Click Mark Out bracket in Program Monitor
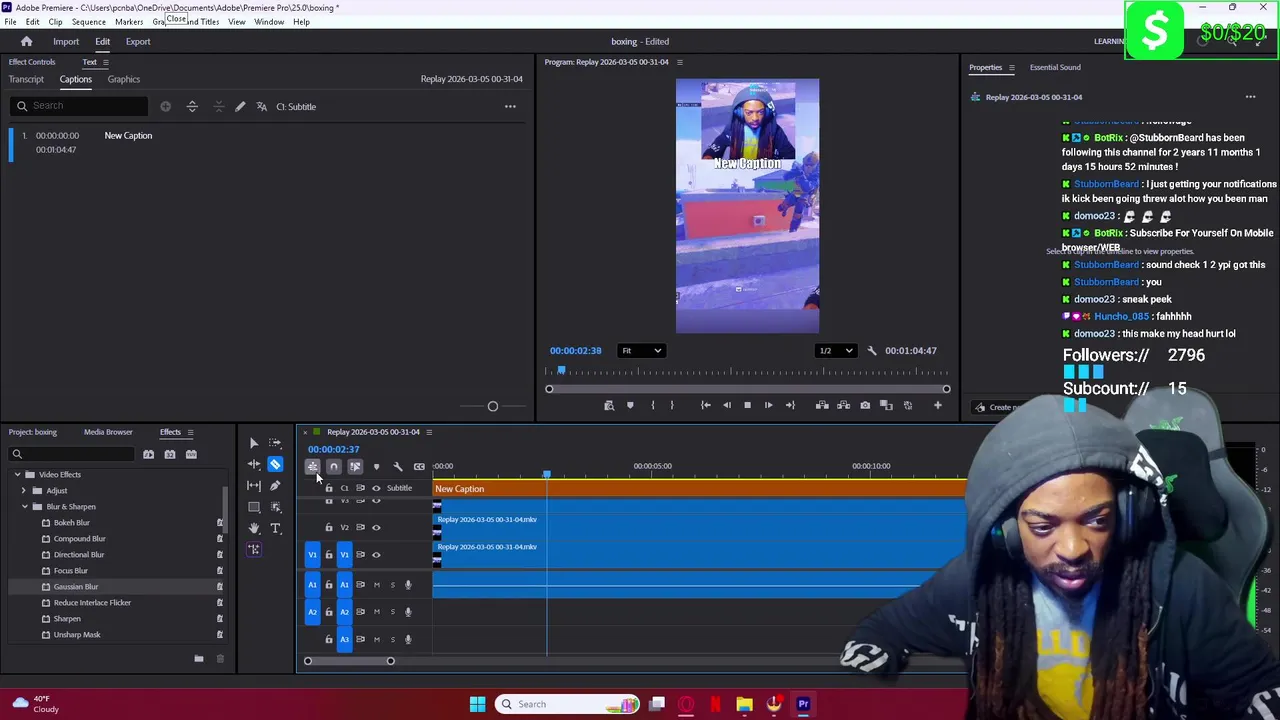 point(672,405)
